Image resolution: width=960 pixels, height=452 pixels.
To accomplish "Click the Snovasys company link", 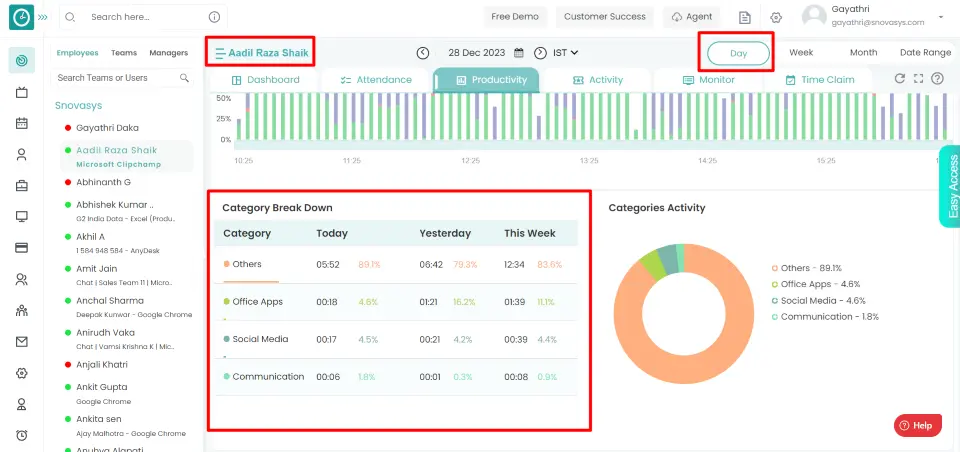I will click(78, 105).
